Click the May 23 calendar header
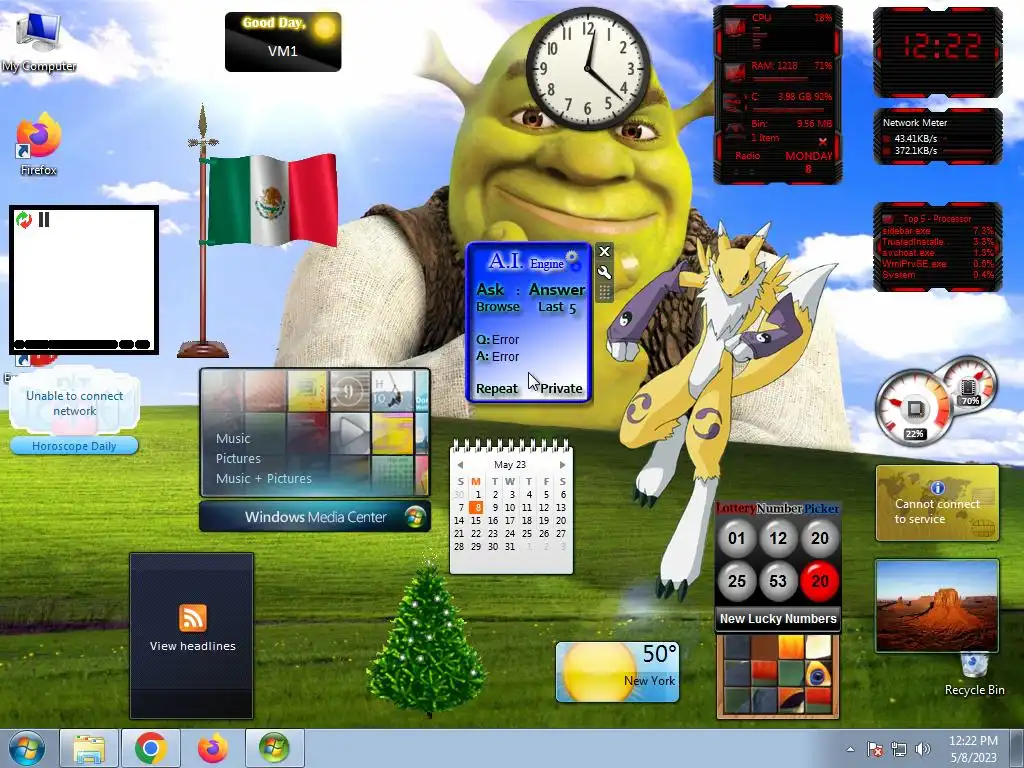The width and height of the screenshot is (1024, 768). pyautogui.click(x=510, y=465)
